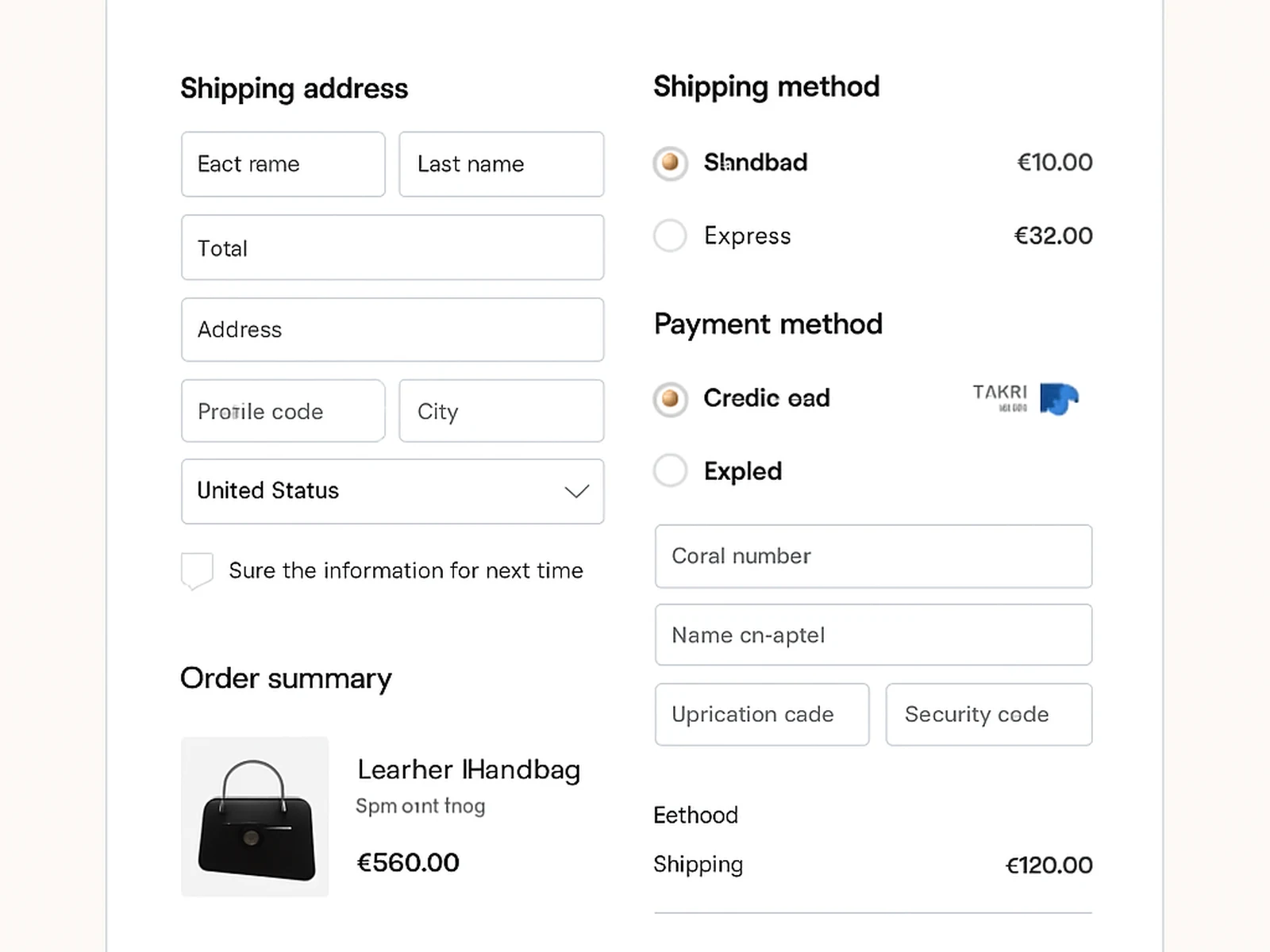This screenshot has width=1270, height=952.
Task: Click the Address input field
Action: pos(392,330)
